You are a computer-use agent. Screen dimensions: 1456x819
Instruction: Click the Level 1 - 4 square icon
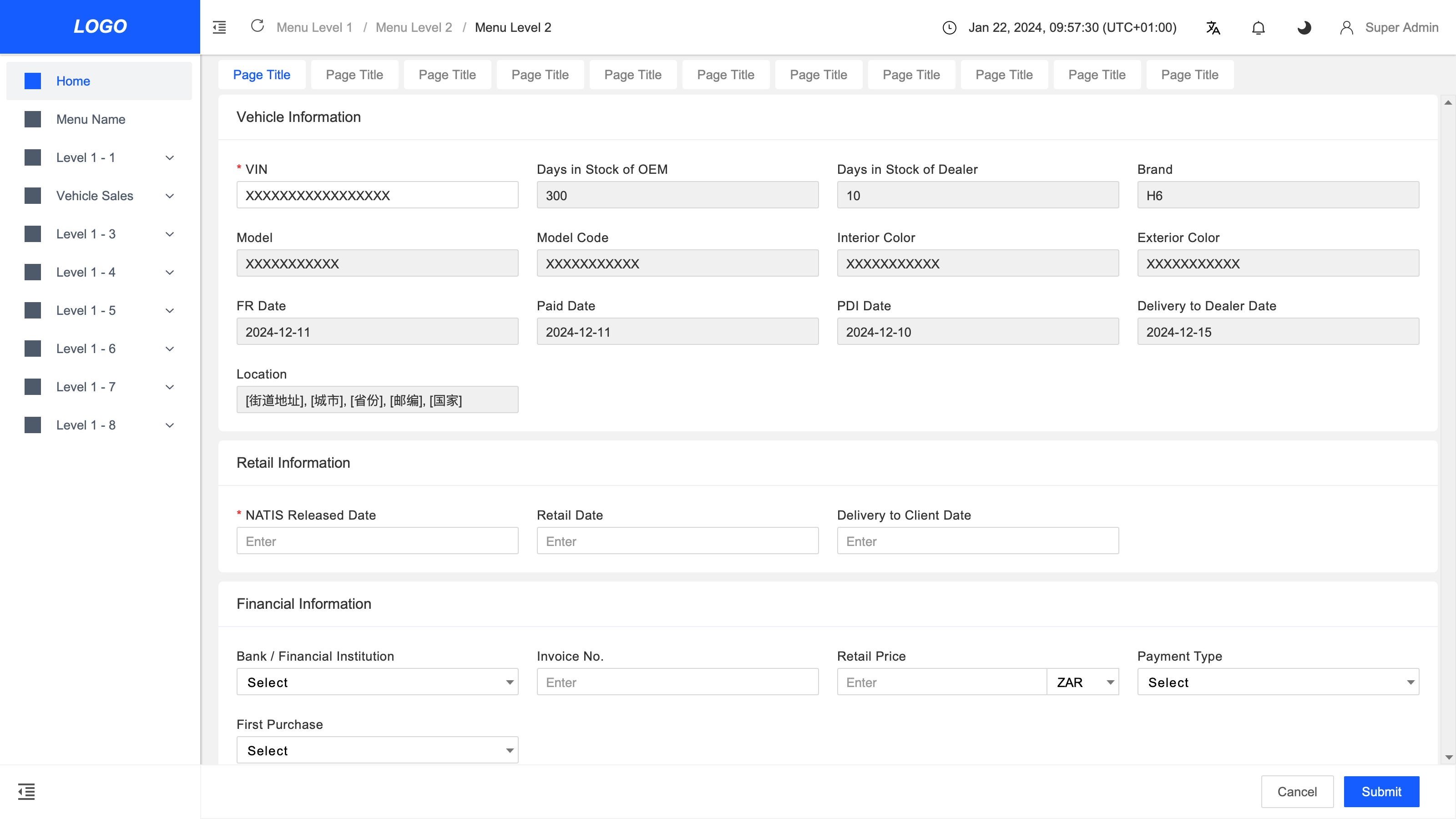click(33, 272)
